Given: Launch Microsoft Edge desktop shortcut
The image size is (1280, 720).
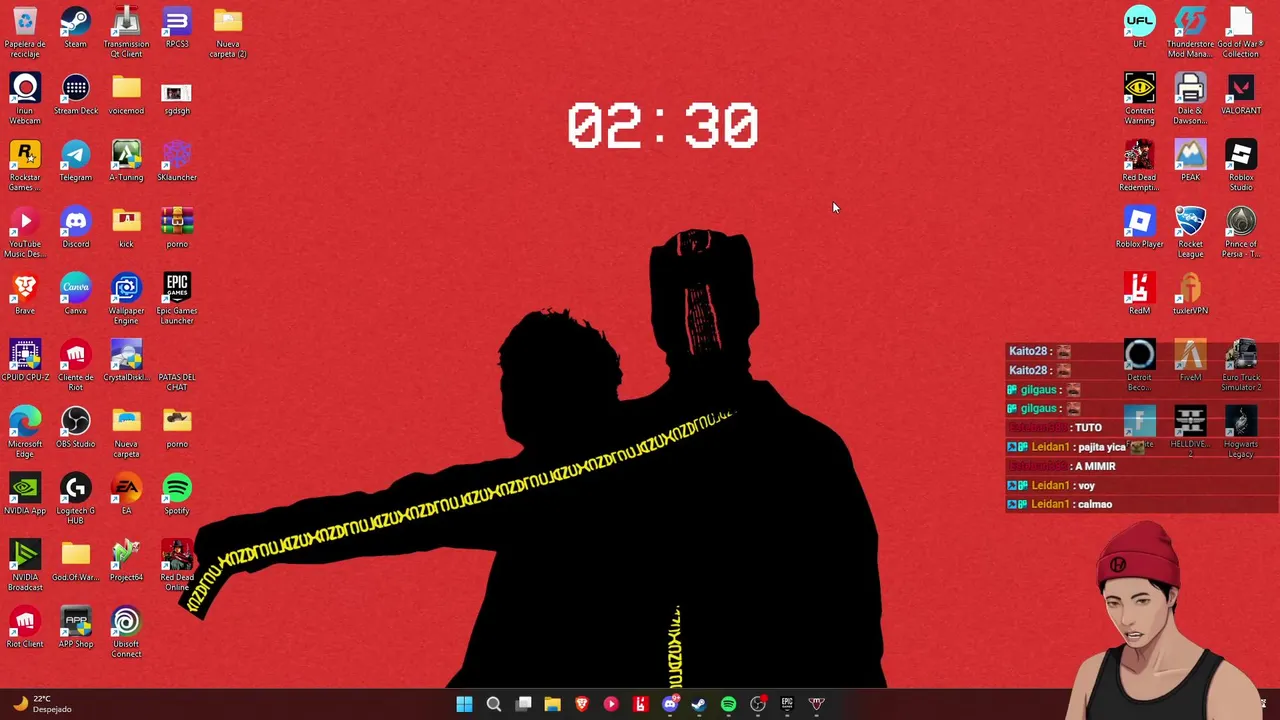Looking at the screenshot, I should (x=25, y=432).
